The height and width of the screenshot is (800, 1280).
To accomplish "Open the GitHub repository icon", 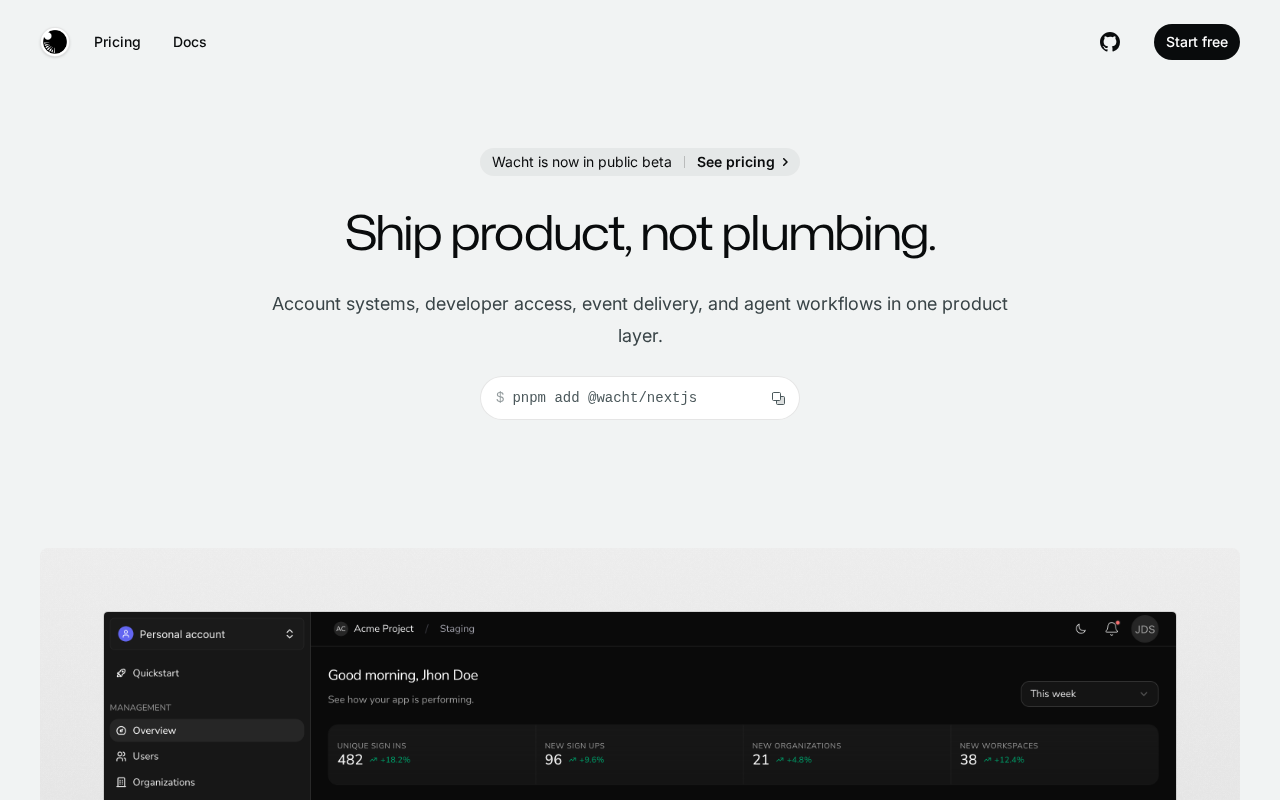I will coord(1110,42).
